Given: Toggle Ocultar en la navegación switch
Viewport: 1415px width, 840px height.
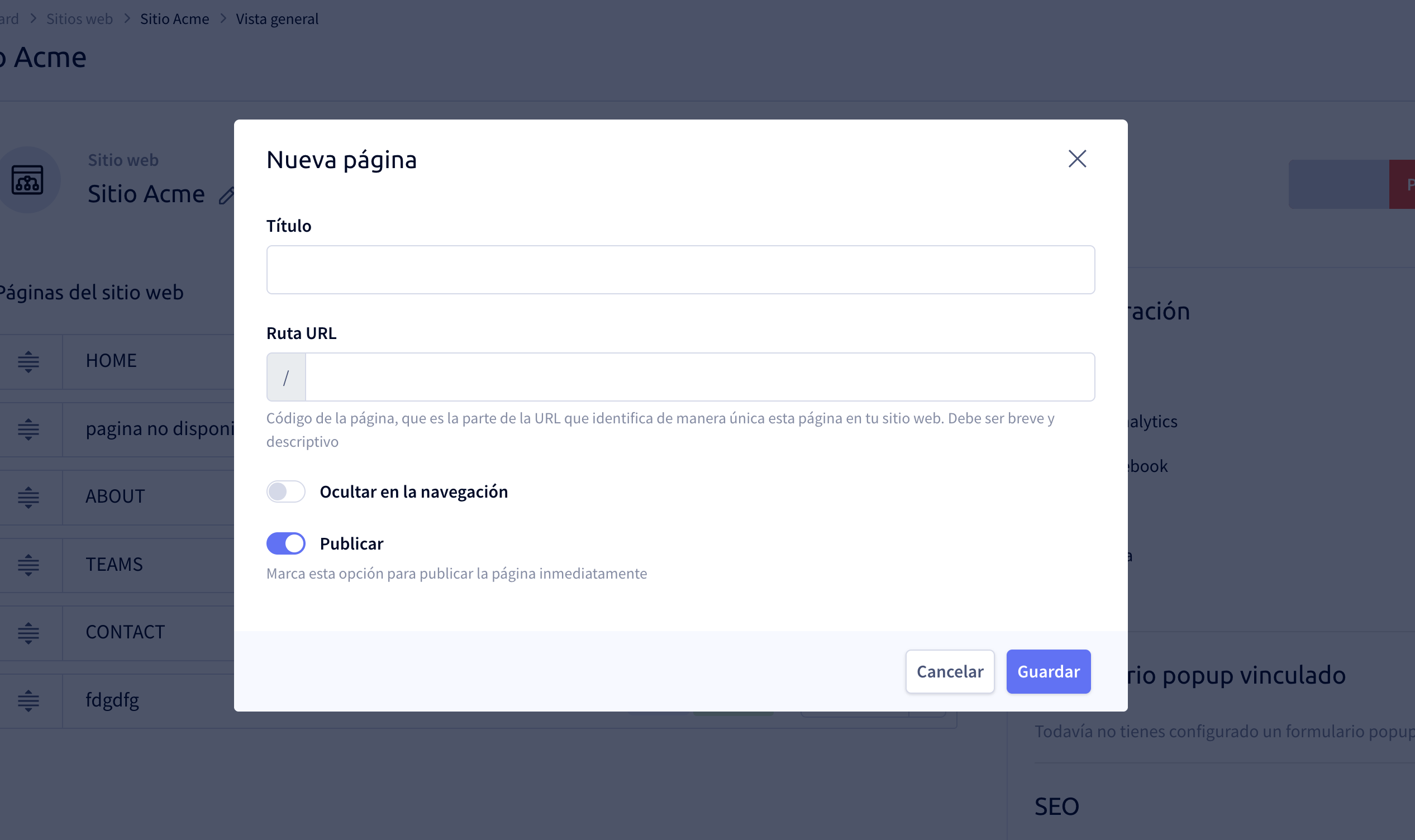Looking at the screenshot, I should click(x=286, y=491).
